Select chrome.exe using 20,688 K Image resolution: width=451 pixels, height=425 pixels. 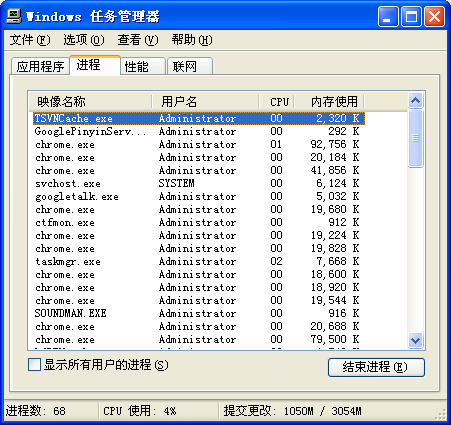point(199,326)
